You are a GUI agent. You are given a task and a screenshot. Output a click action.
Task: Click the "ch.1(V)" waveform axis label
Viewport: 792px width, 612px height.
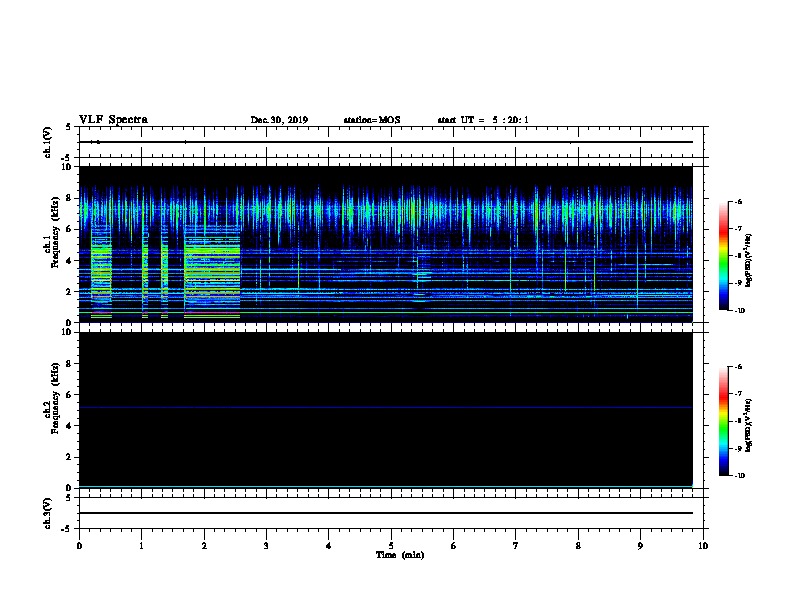tap(48, 142)
